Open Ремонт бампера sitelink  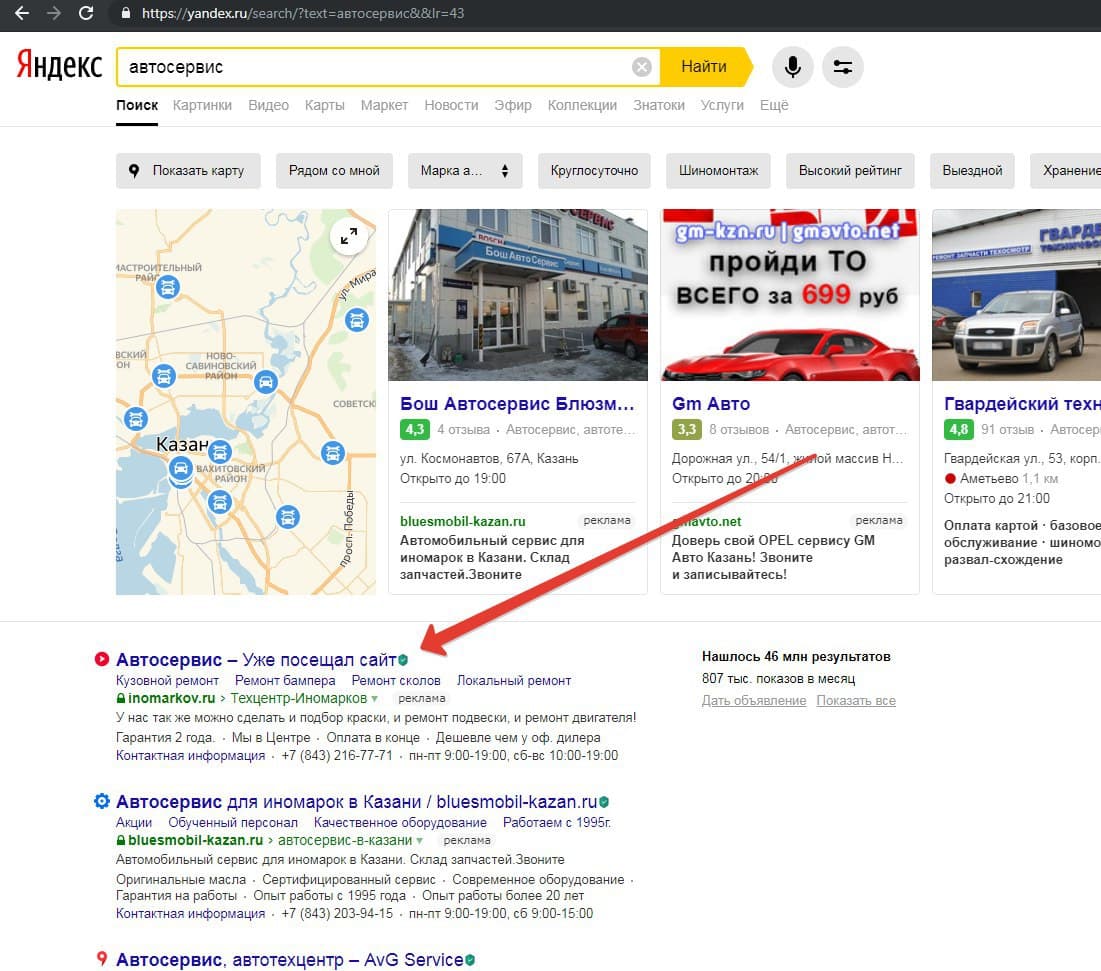pos(285,680)
